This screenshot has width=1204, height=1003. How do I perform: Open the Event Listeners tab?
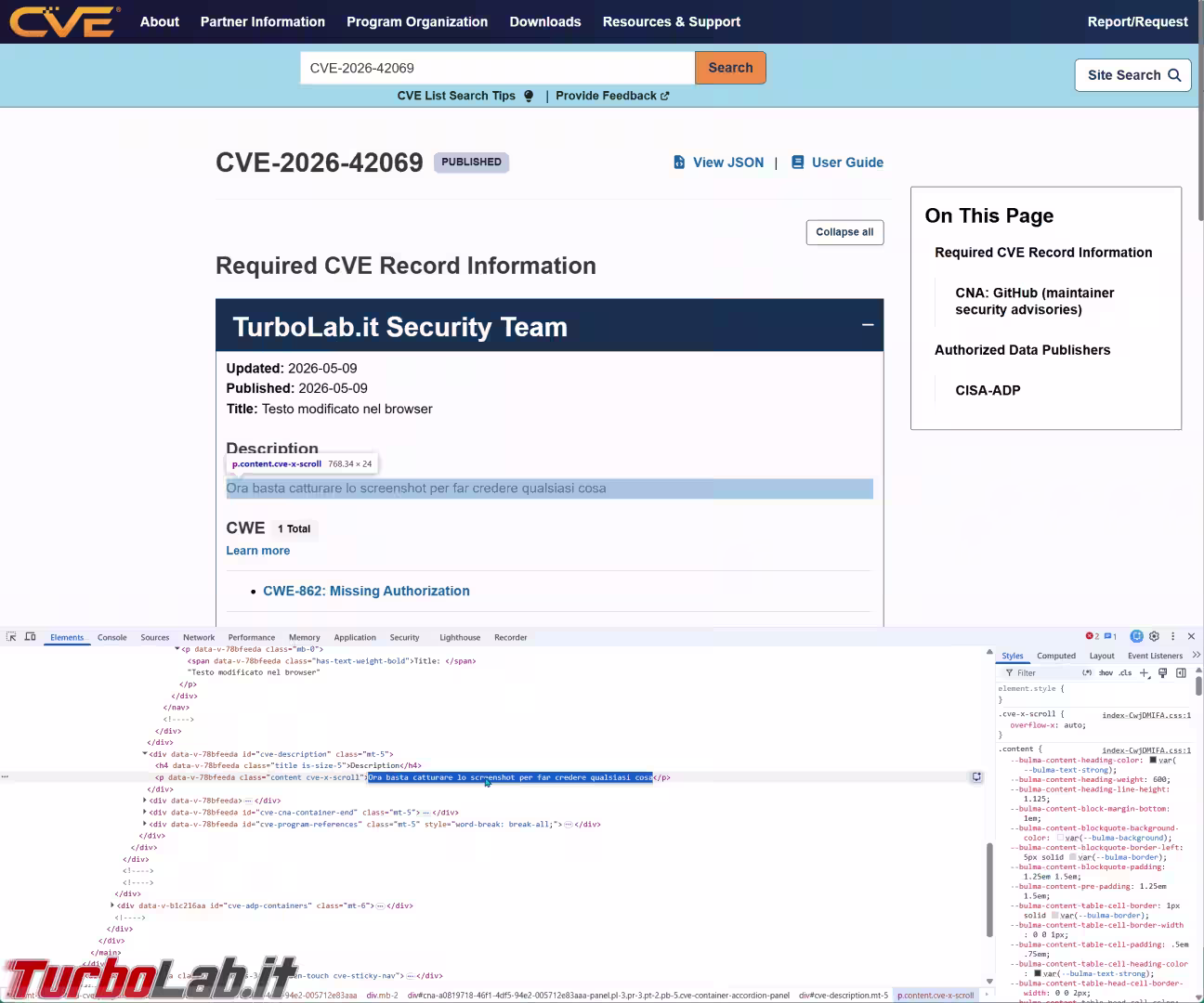pyautogui.click(x=1155, y=656)
